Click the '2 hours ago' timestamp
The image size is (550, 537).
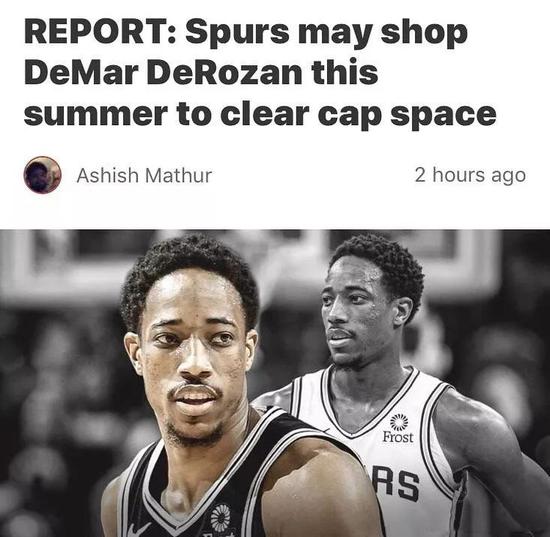point(470,175)
